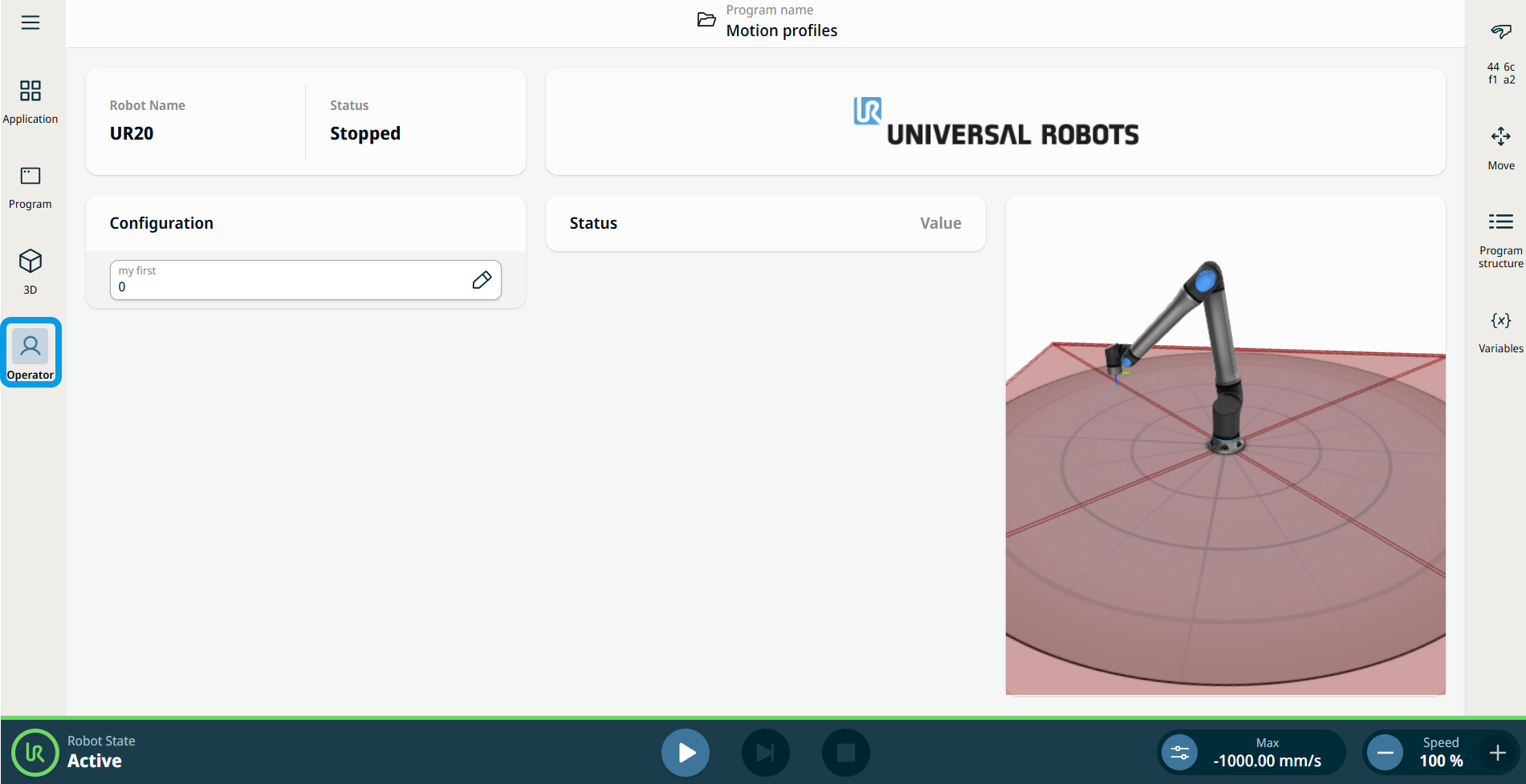Screen dimensions: 1526x784
Task: Open program folder icon in header
Action: pyautogui.click(x=706, y=20)
